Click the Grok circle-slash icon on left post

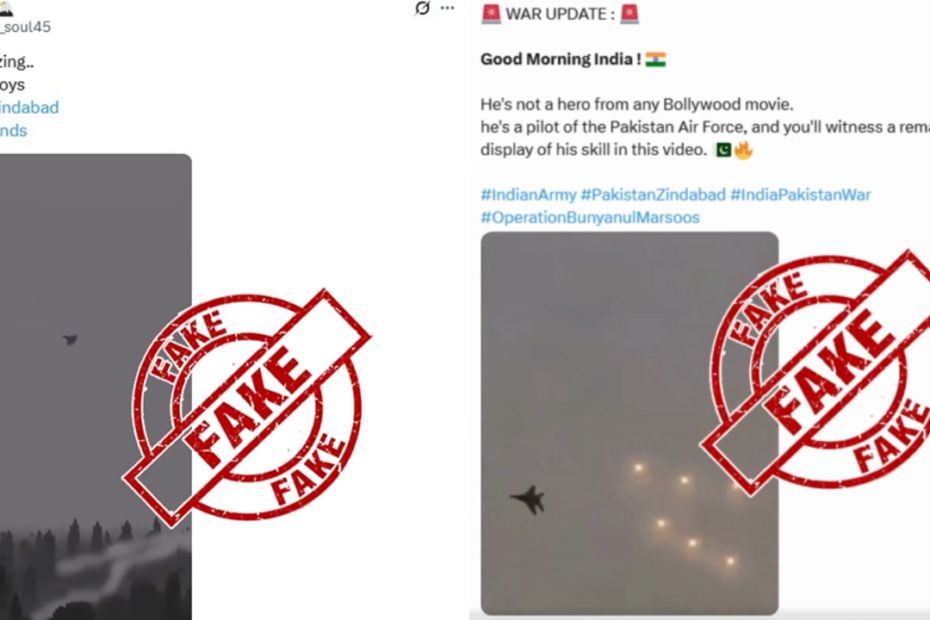click(422, 8)
